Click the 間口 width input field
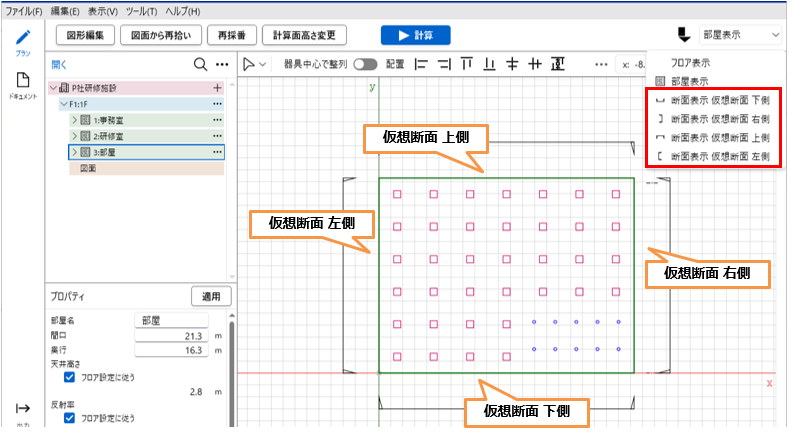This screenshot has width=790, height=436. pyautogui.click(x=172, y=337)
